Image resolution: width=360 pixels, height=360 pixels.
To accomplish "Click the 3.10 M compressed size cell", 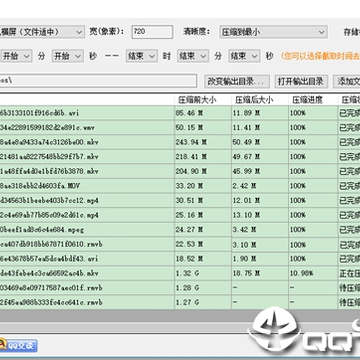I will 260,244.
